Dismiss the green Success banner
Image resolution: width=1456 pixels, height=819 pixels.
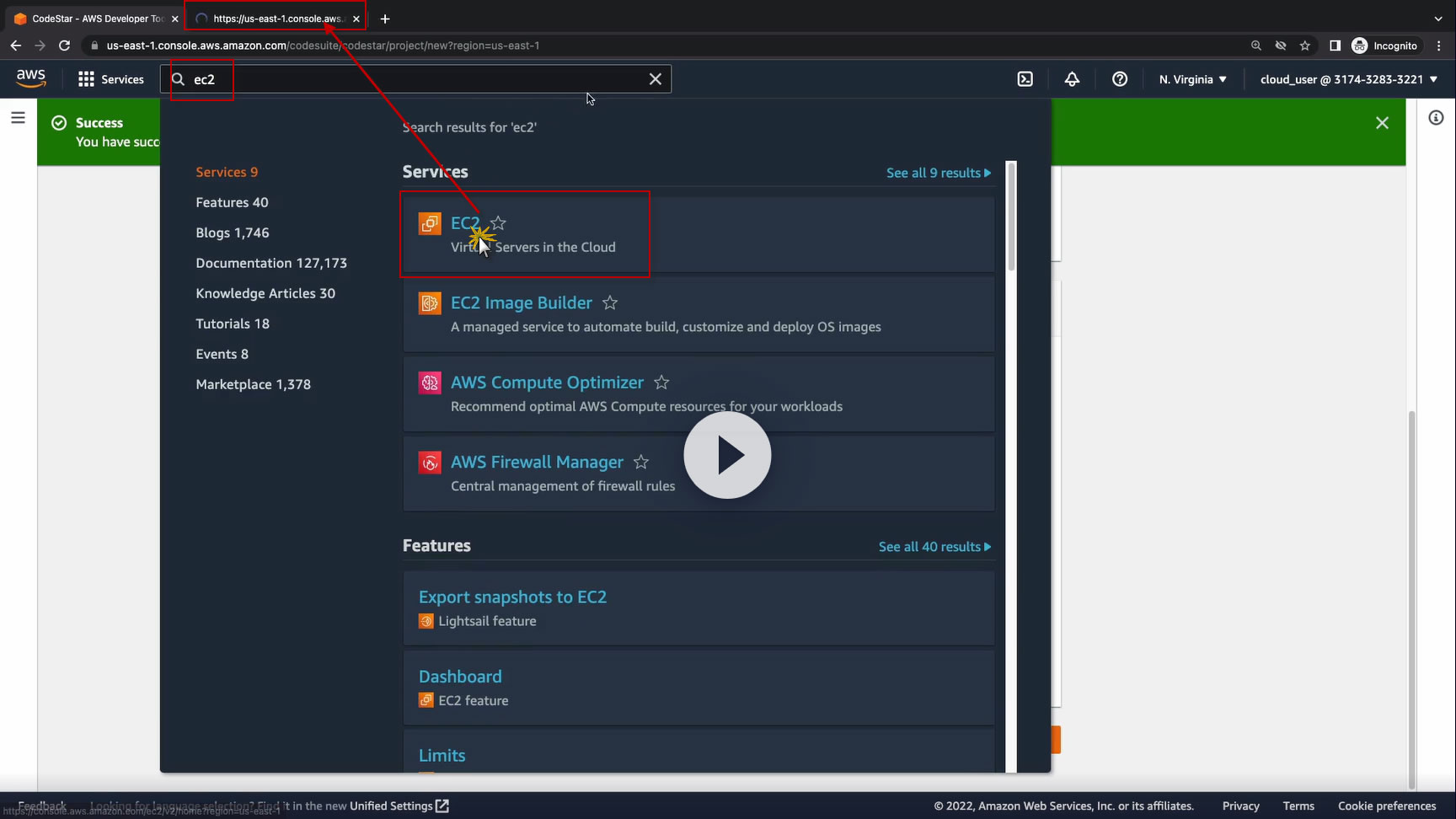point(1382,123)
